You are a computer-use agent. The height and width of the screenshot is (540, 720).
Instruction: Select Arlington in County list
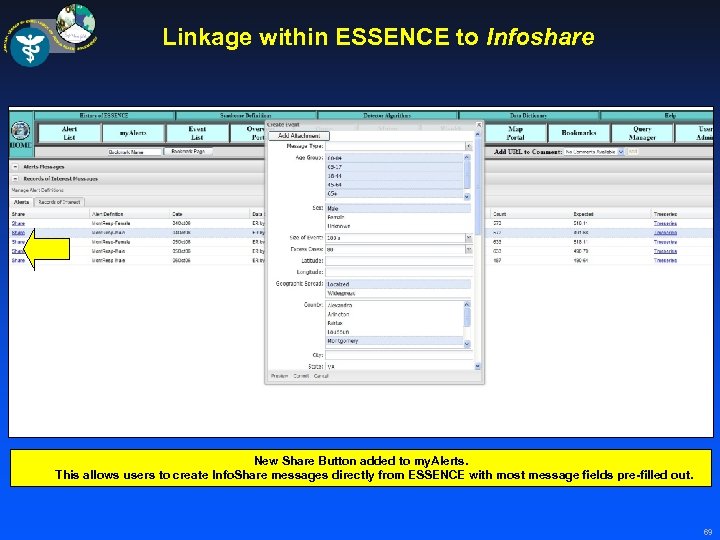pyautogui.click(x=394, y=314)
